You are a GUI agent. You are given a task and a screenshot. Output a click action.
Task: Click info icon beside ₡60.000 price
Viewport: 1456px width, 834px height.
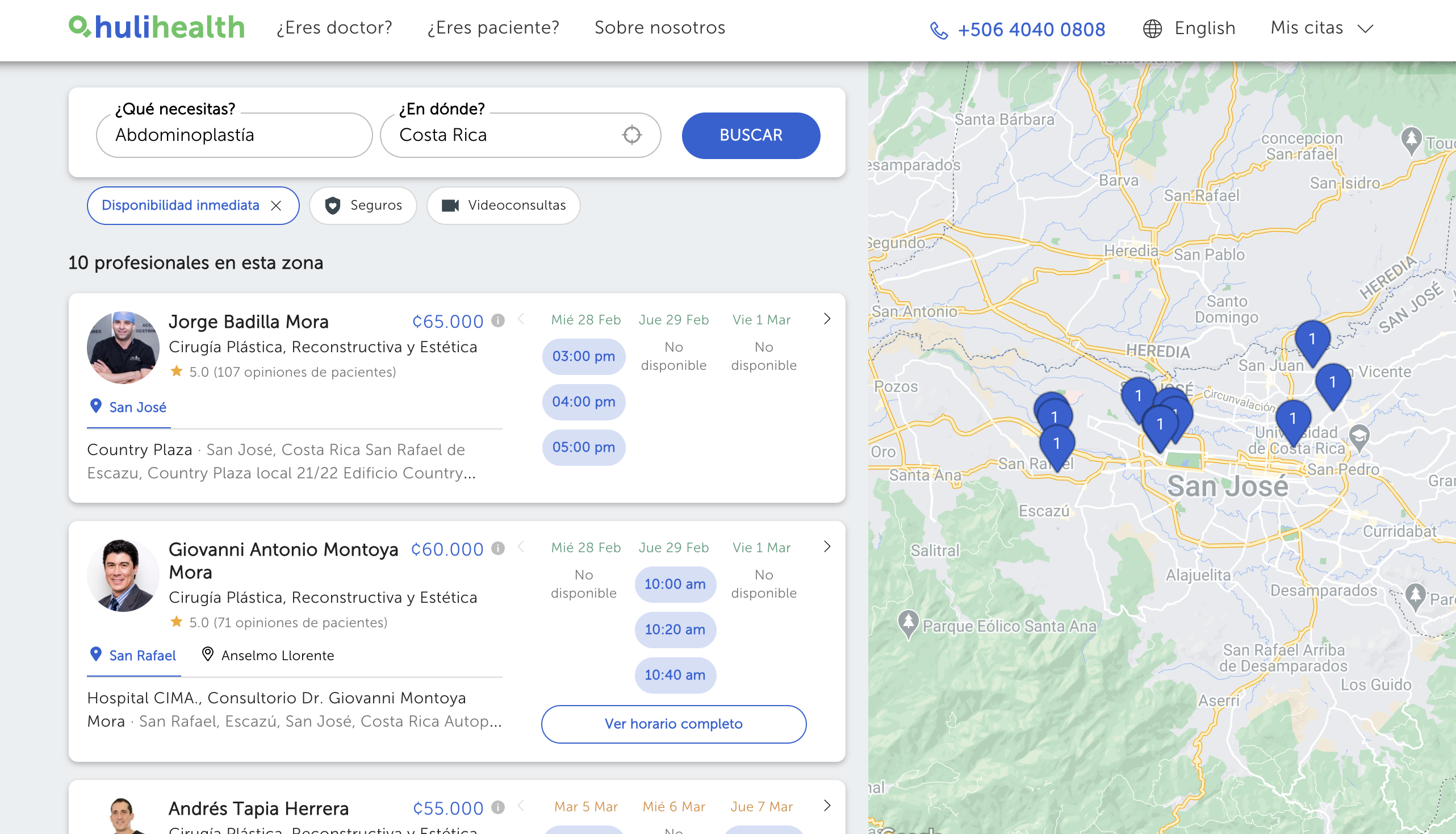(498, 549)
